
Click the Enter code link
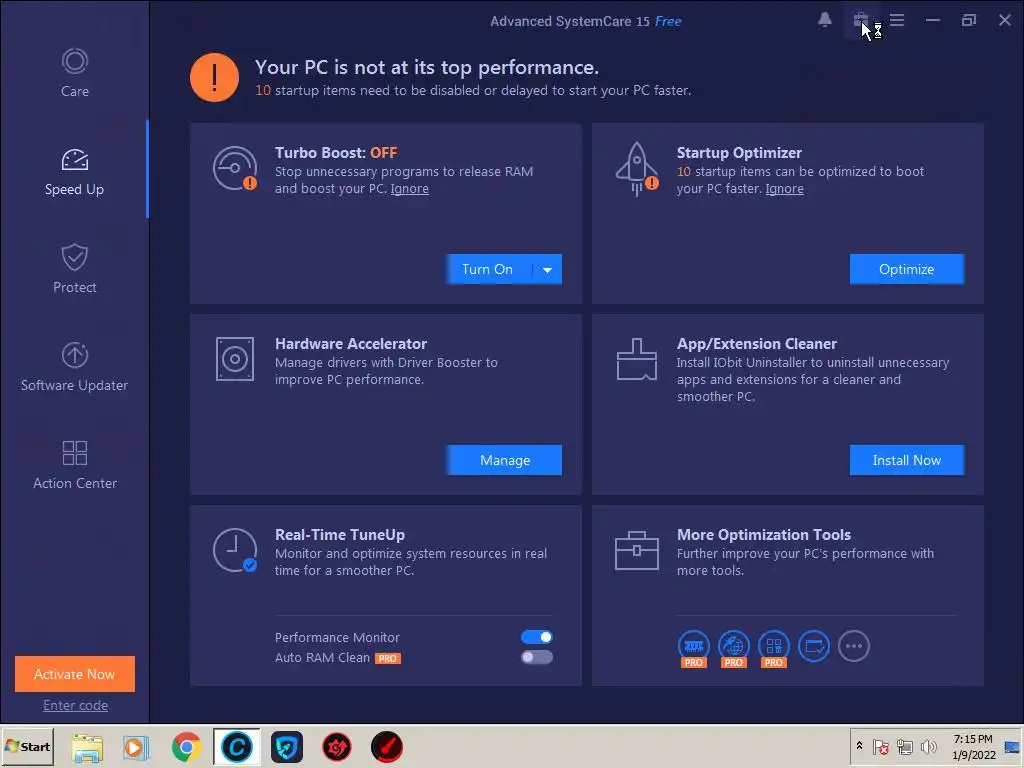click(75, 705)
